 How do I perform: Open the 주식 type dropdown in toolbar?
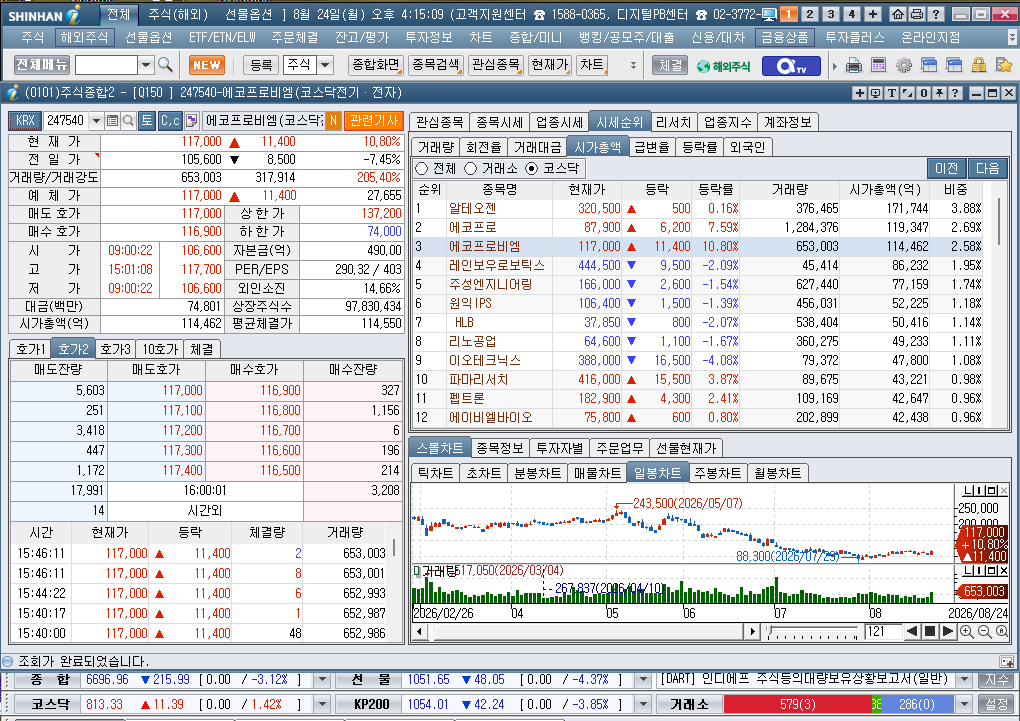coord(325,65)
